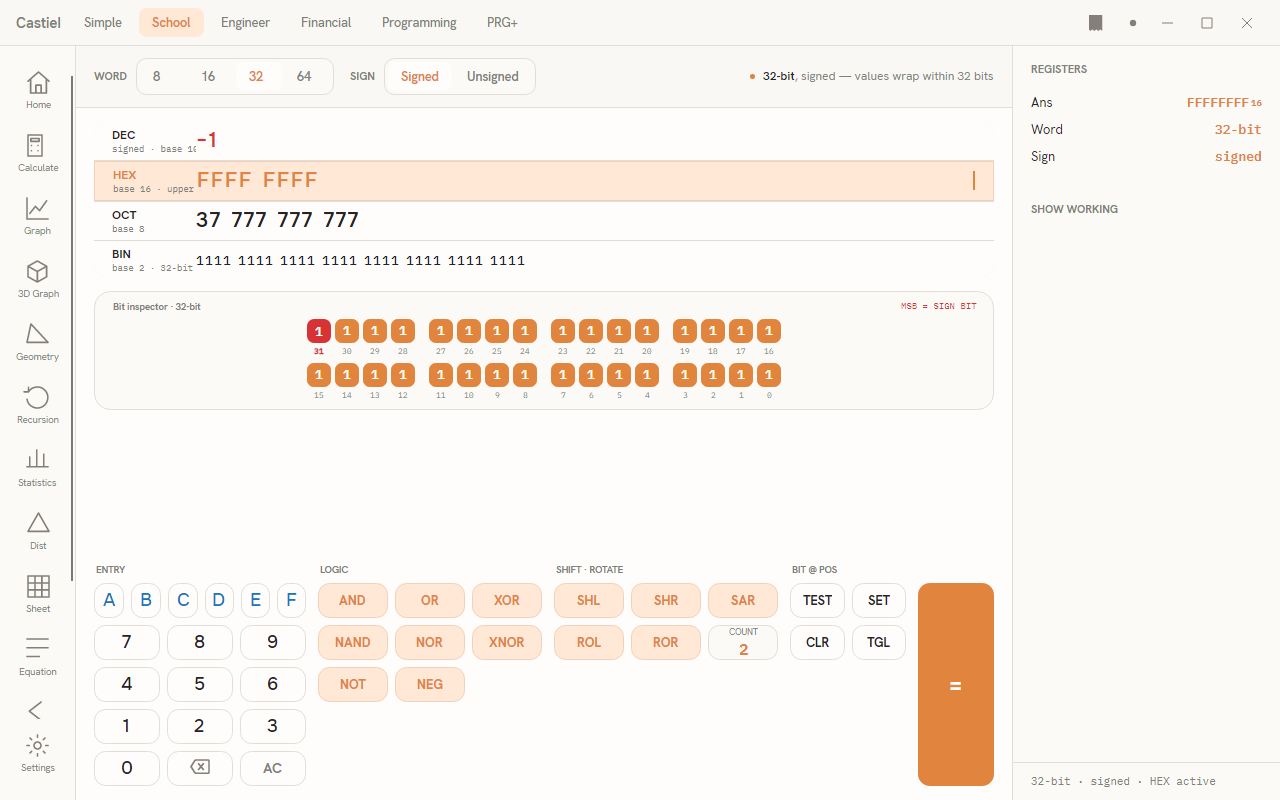Switch sign mode to Unsigned
Image resolution: width=1280 pixels, height=800 pixels.
[493, 76]
